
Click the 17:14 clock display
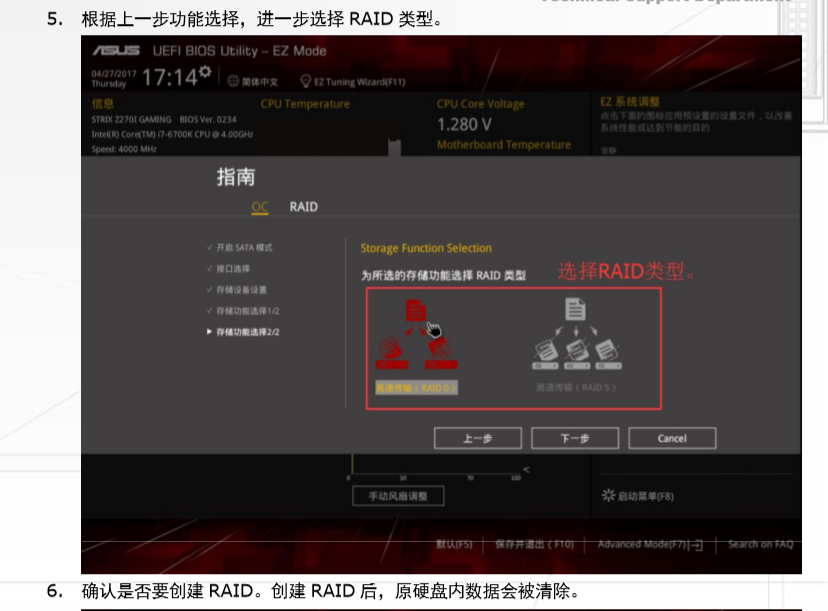(x=170, y=78)
